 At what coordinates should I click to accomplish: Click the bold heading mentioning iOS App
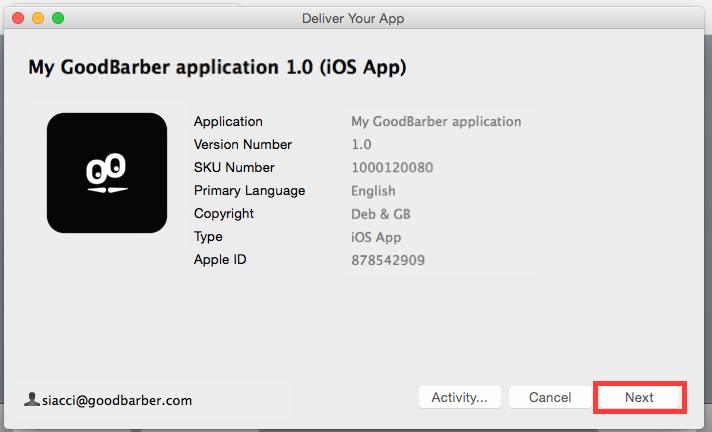217,68
